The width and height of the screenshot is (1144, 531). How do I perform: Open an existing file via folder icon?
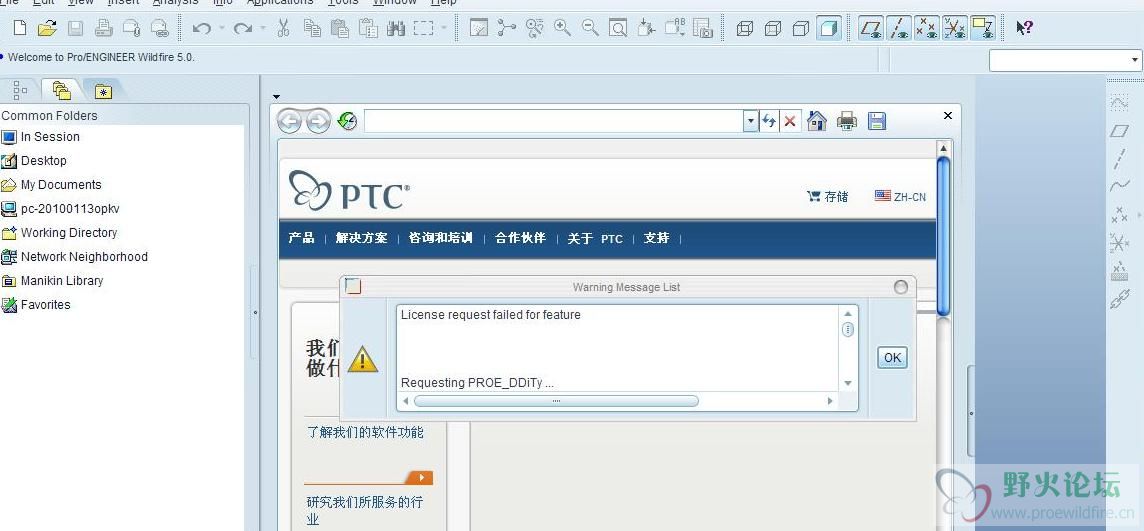[x=47, y=28]
